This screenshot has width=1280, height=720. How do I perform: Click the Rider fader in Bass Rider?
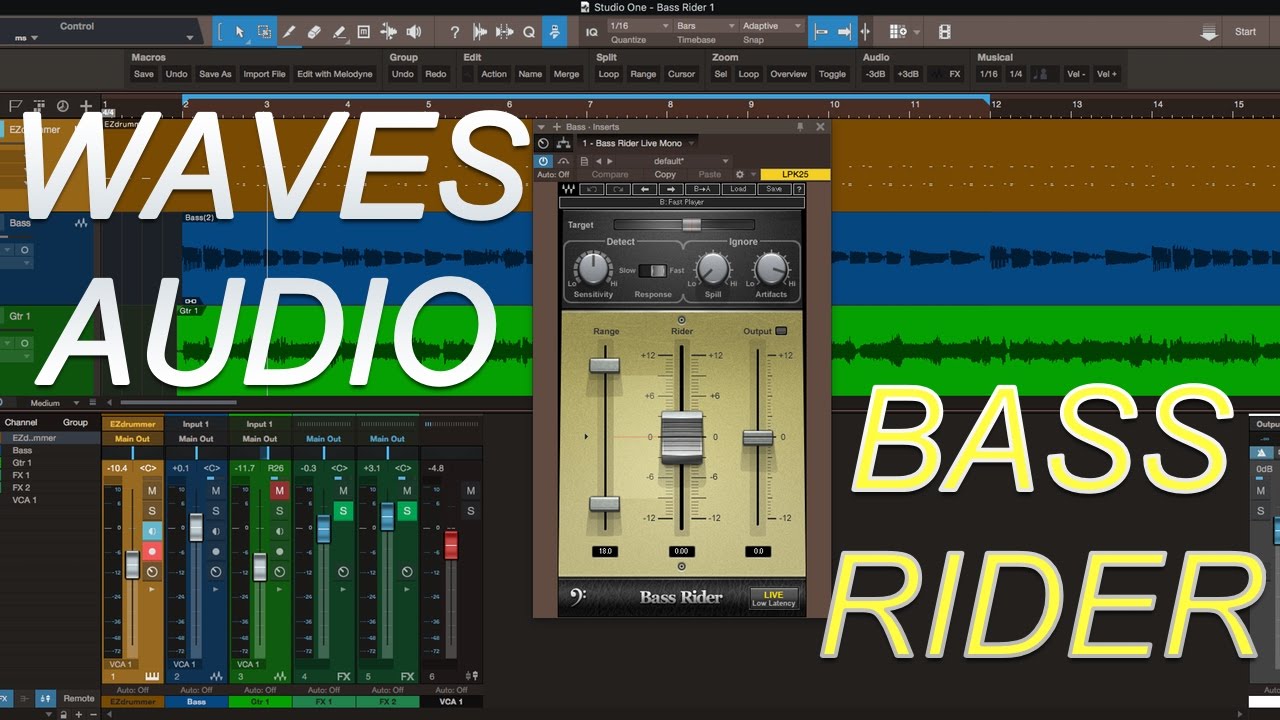point(681,437)
